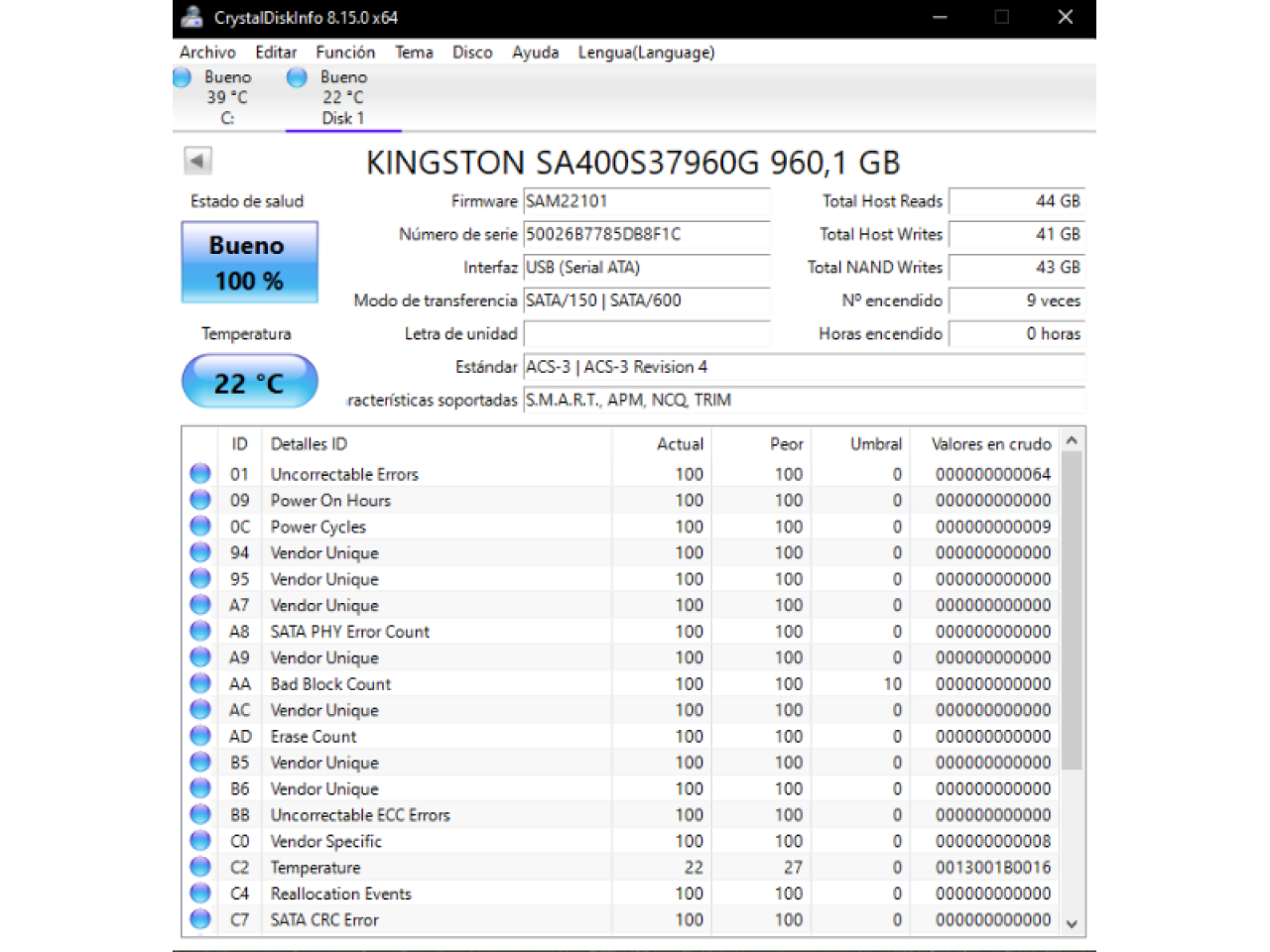Click the Bueno 100 % health status button
Image resolution: width=1270 pixels, height=952 pixels.
pyautogui.click(x=249, y=262)
